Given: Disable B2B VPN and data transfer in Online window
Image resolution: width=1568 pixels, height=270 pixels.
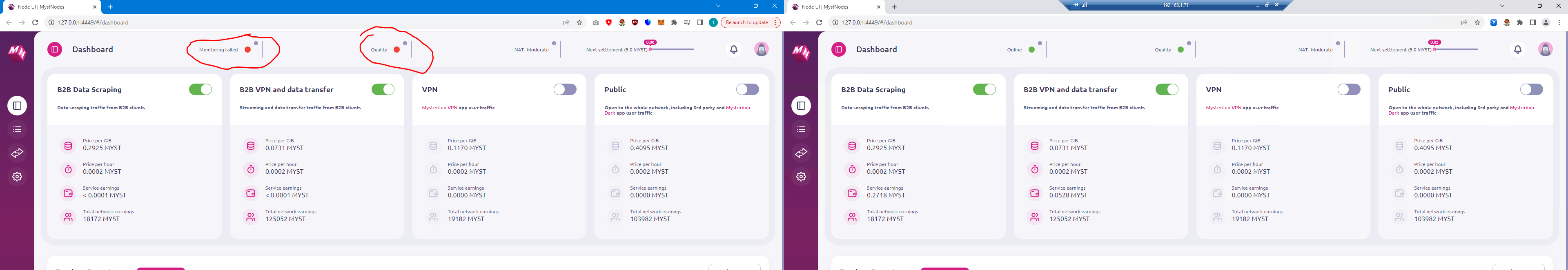Looking at the screenshot, I should pos(1167,89).
